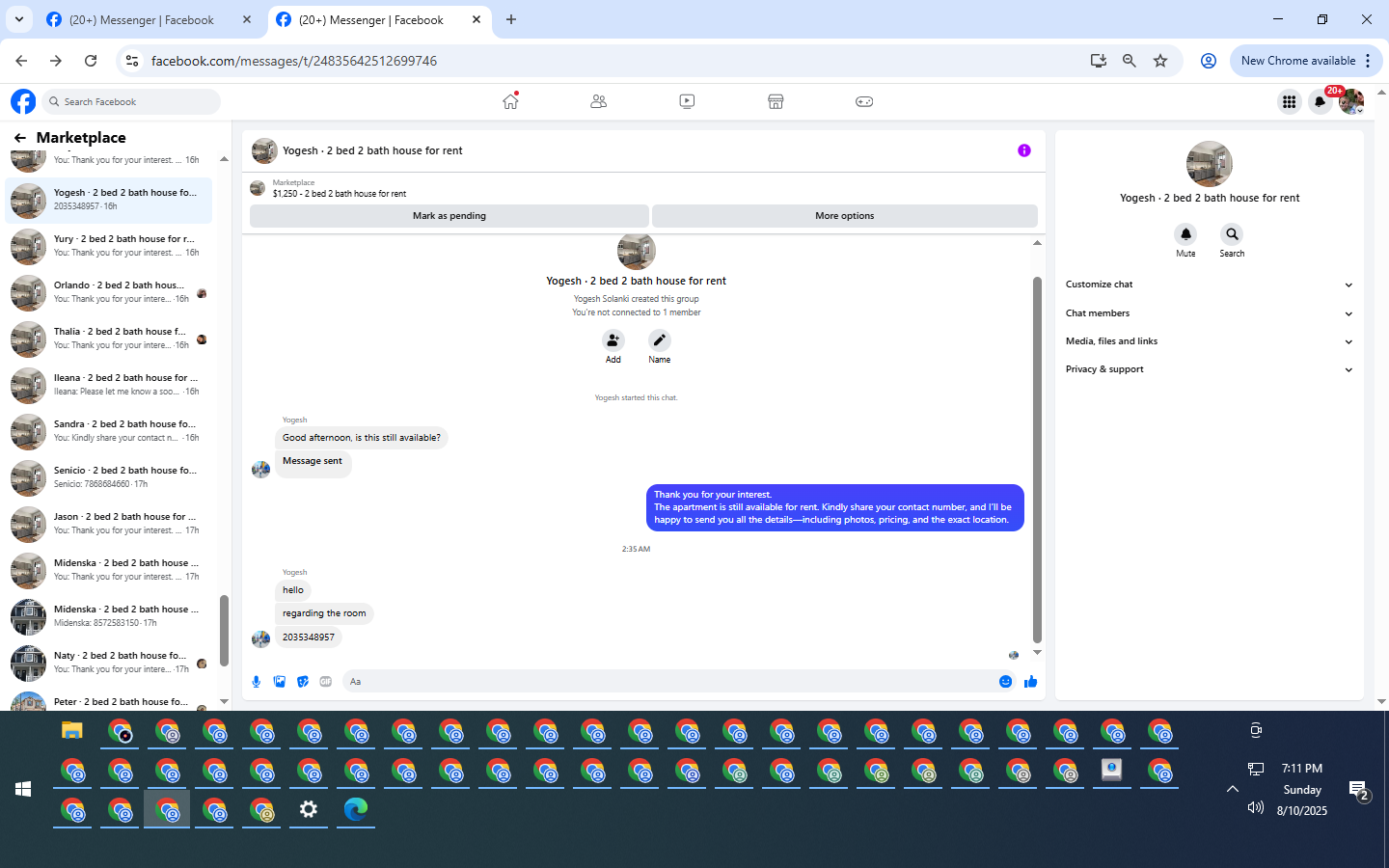Click the conversation scrollbar thumb

coord(1037,459)
